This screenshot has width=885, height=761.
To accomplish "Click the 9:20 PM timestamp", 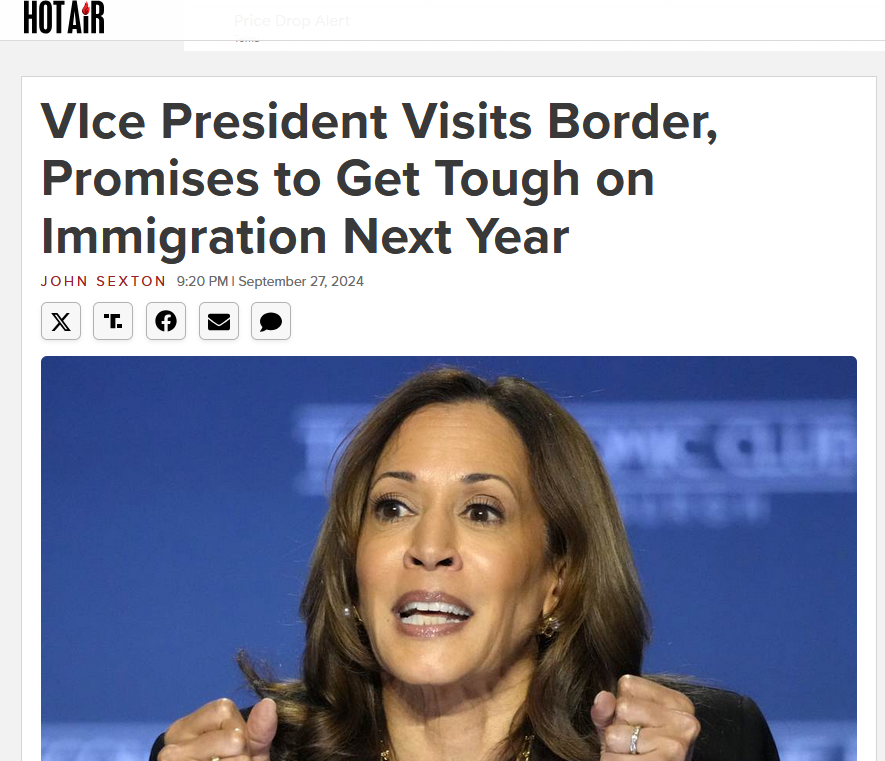I will [202, 281].
